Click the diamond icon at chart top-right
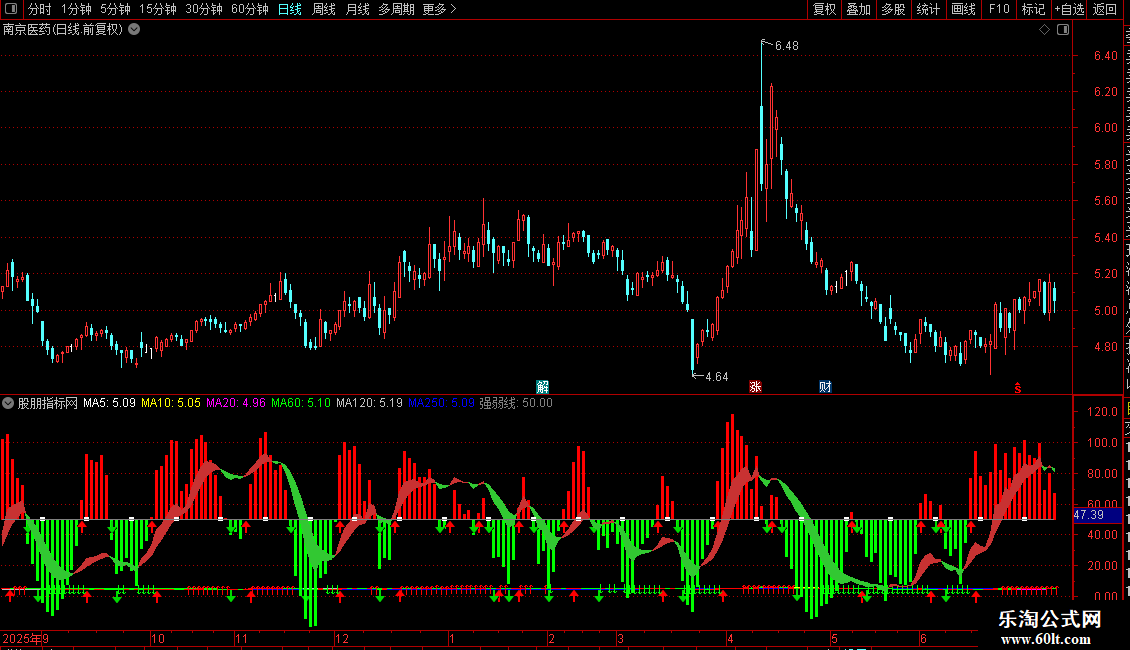Screen dimensions: 1130x650 (x=1044, y=30)
